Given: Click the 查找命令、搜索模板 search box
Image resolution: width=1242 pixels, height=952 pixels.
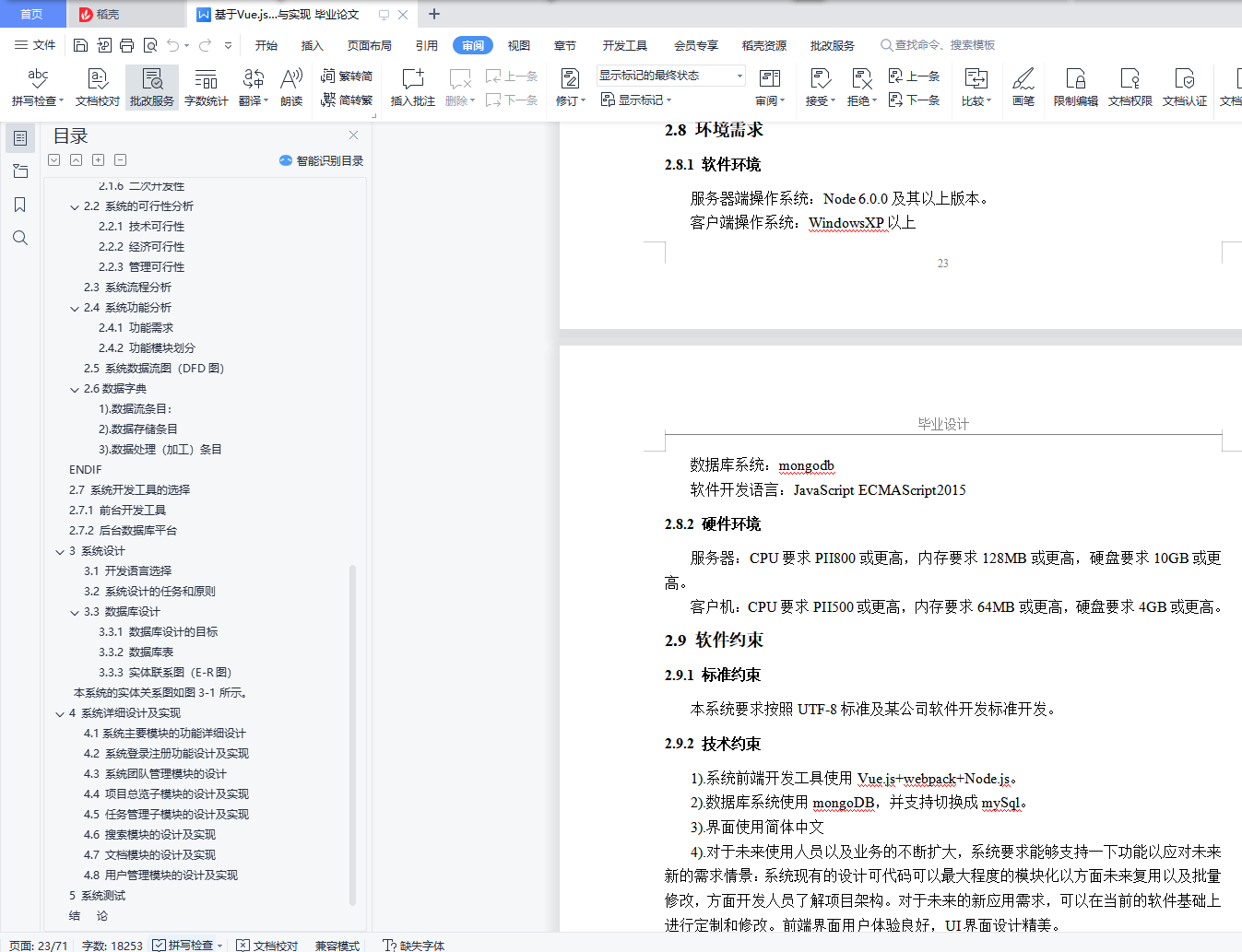Looking at the screenshot, I should [x=939, y=45].
